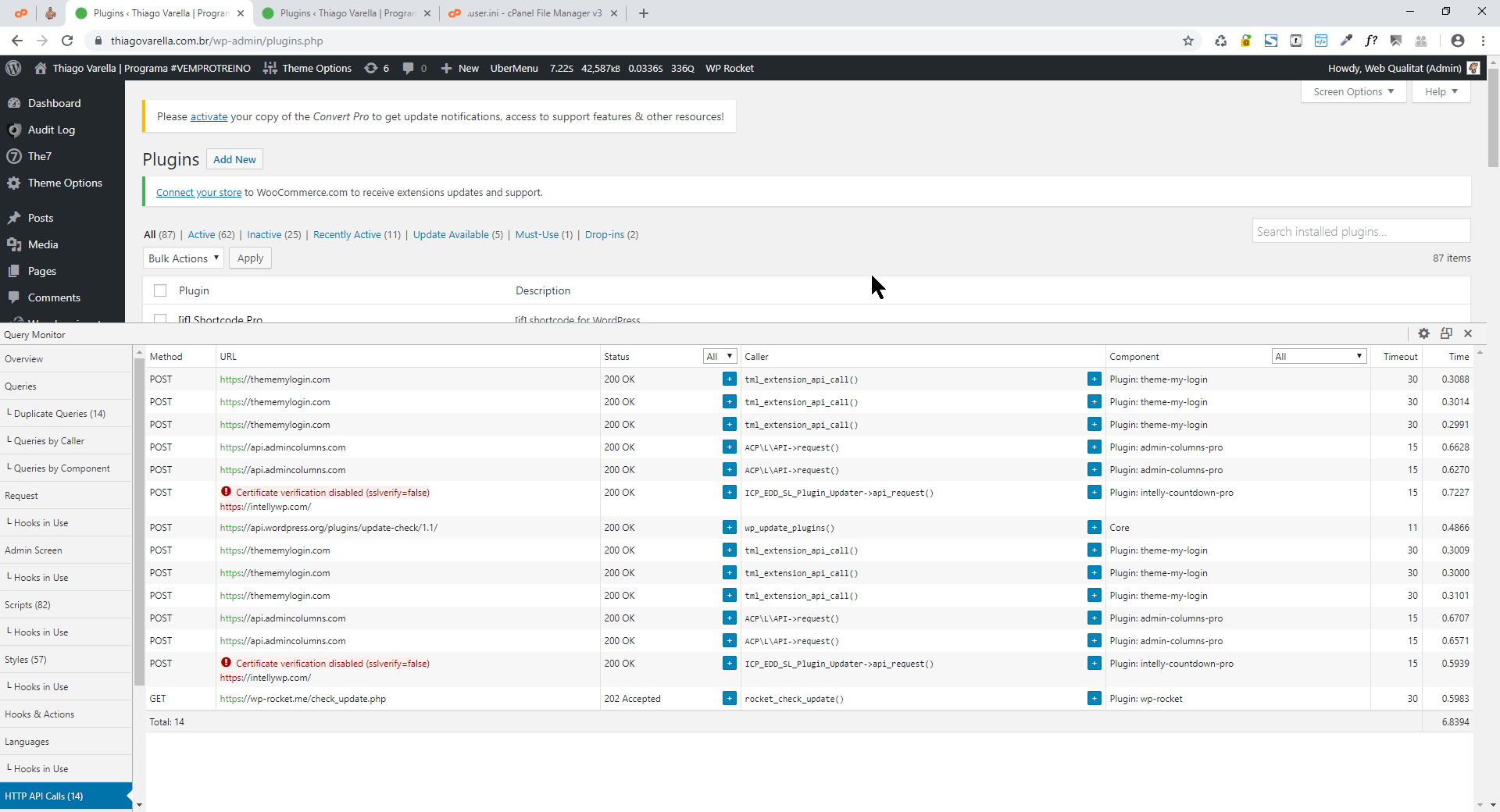The image size is (1500, 812).
Task: Open the Component filter dropdown
Action: coord(1319,357)
